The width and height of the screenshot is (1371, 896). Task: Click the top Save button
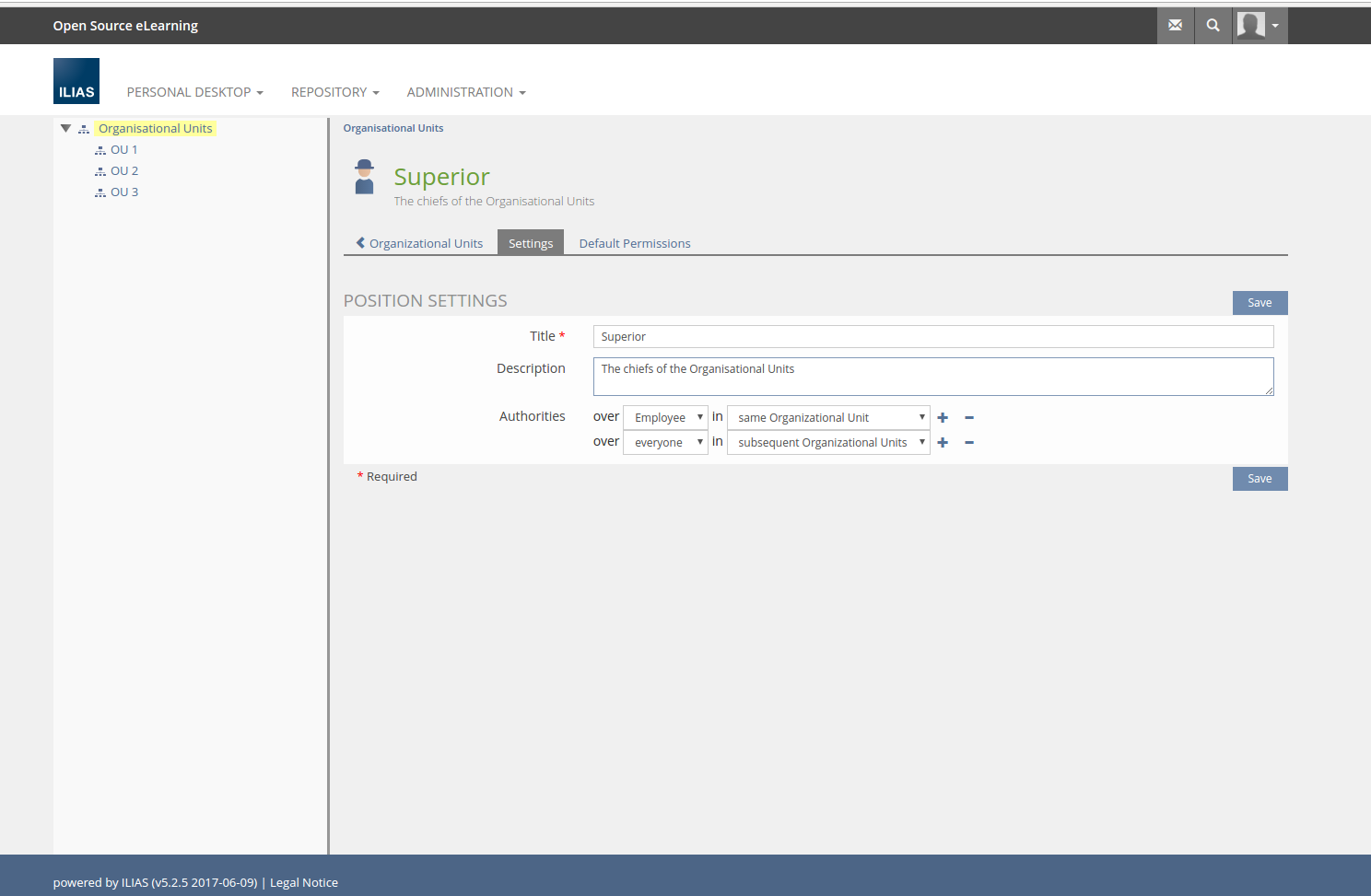(x=1259, y=303)
